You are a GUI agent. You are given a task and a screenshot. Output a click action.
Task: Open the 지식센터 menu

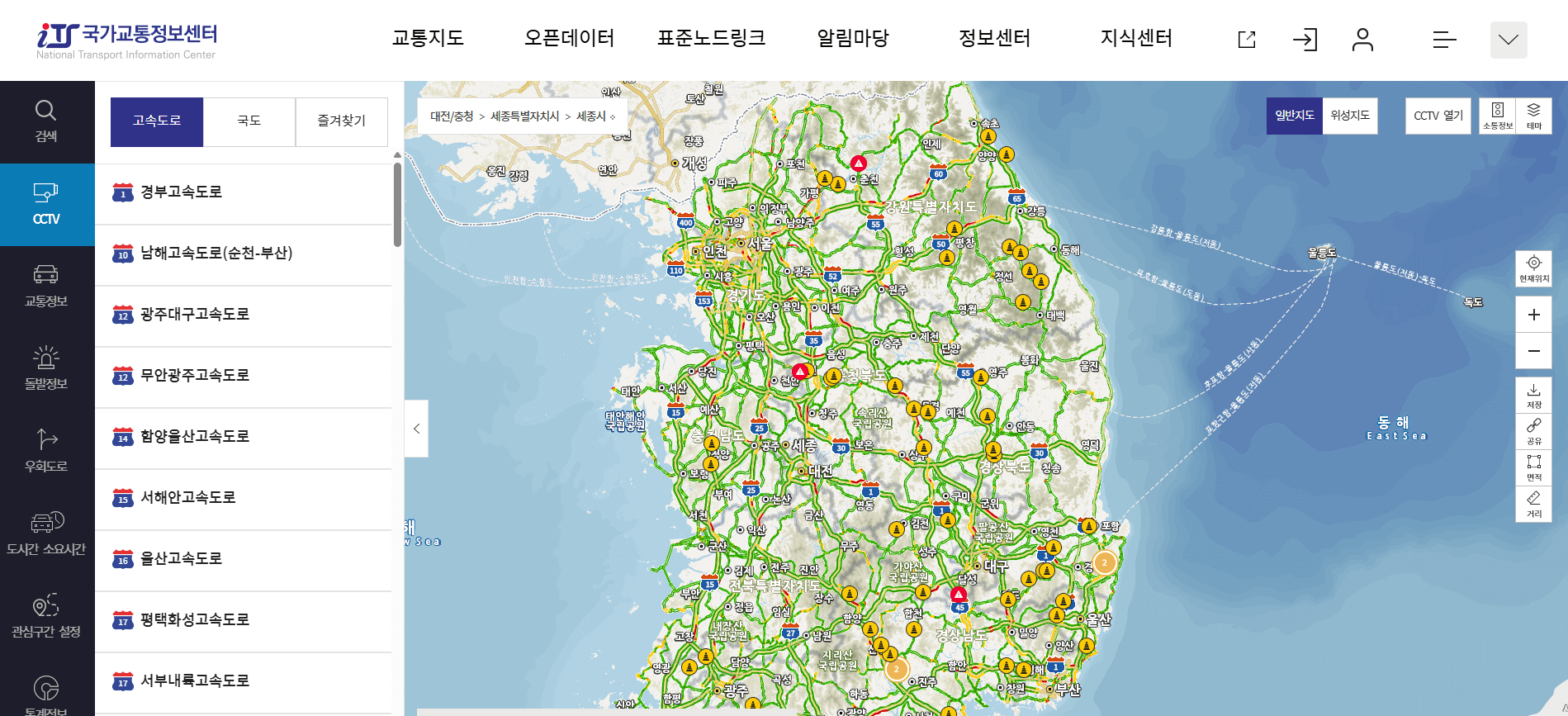click(x=1137, y=38)
